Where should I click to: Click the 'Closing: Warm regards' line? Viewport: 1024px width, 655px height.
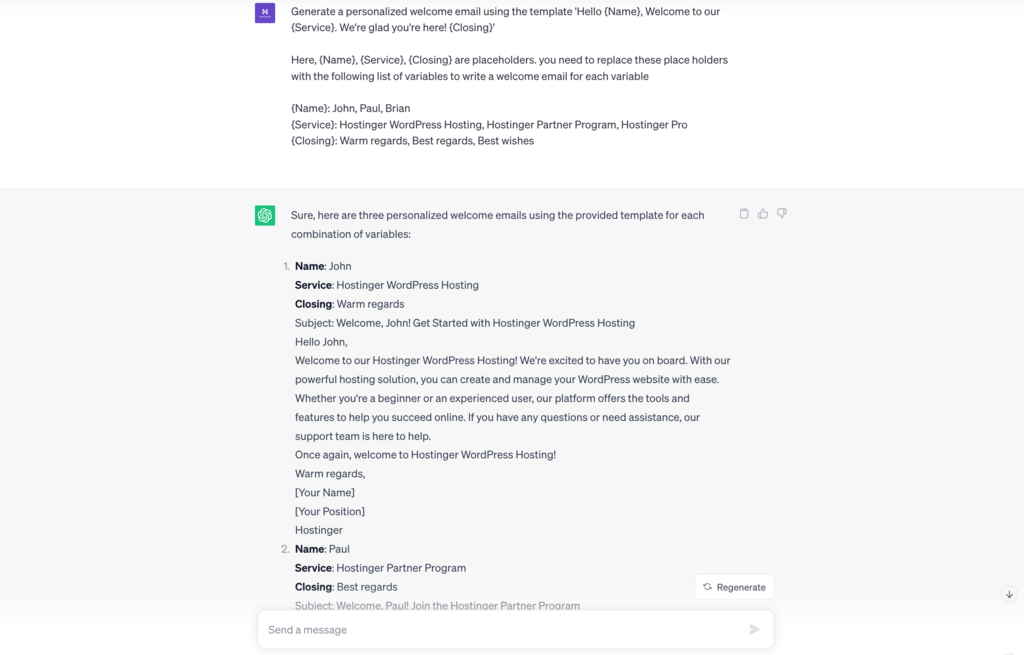click(x=349, y=304)
